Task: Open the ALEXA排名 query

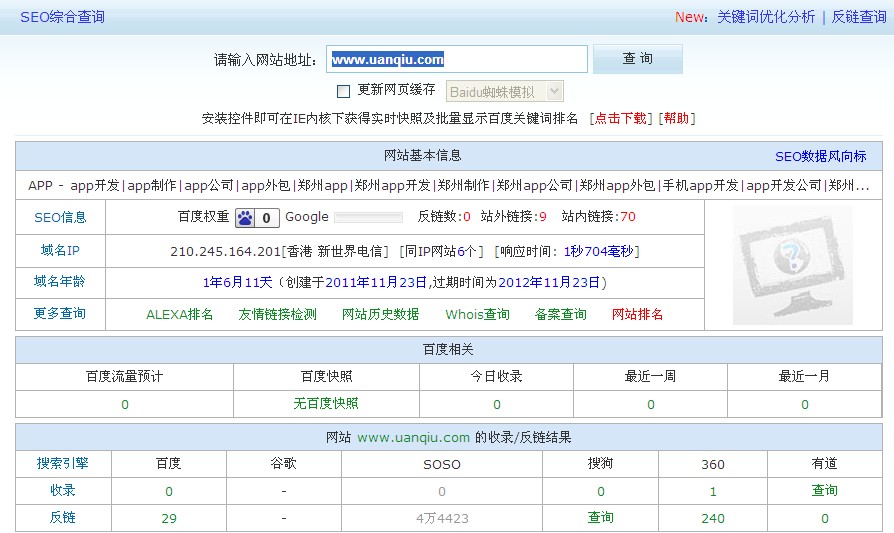Action: [x=180, y=314]
